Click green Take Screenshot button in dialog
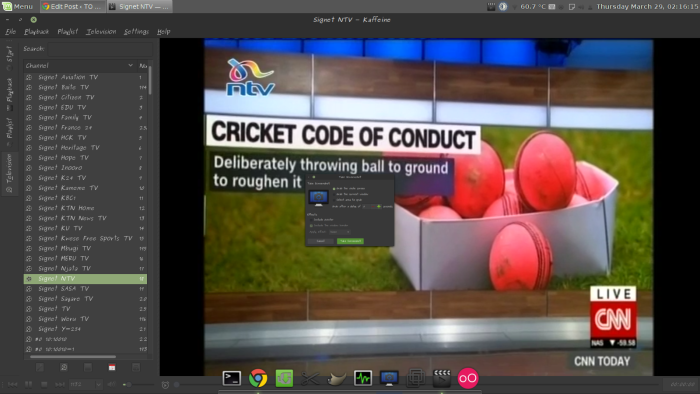 [x=350, y=241]
